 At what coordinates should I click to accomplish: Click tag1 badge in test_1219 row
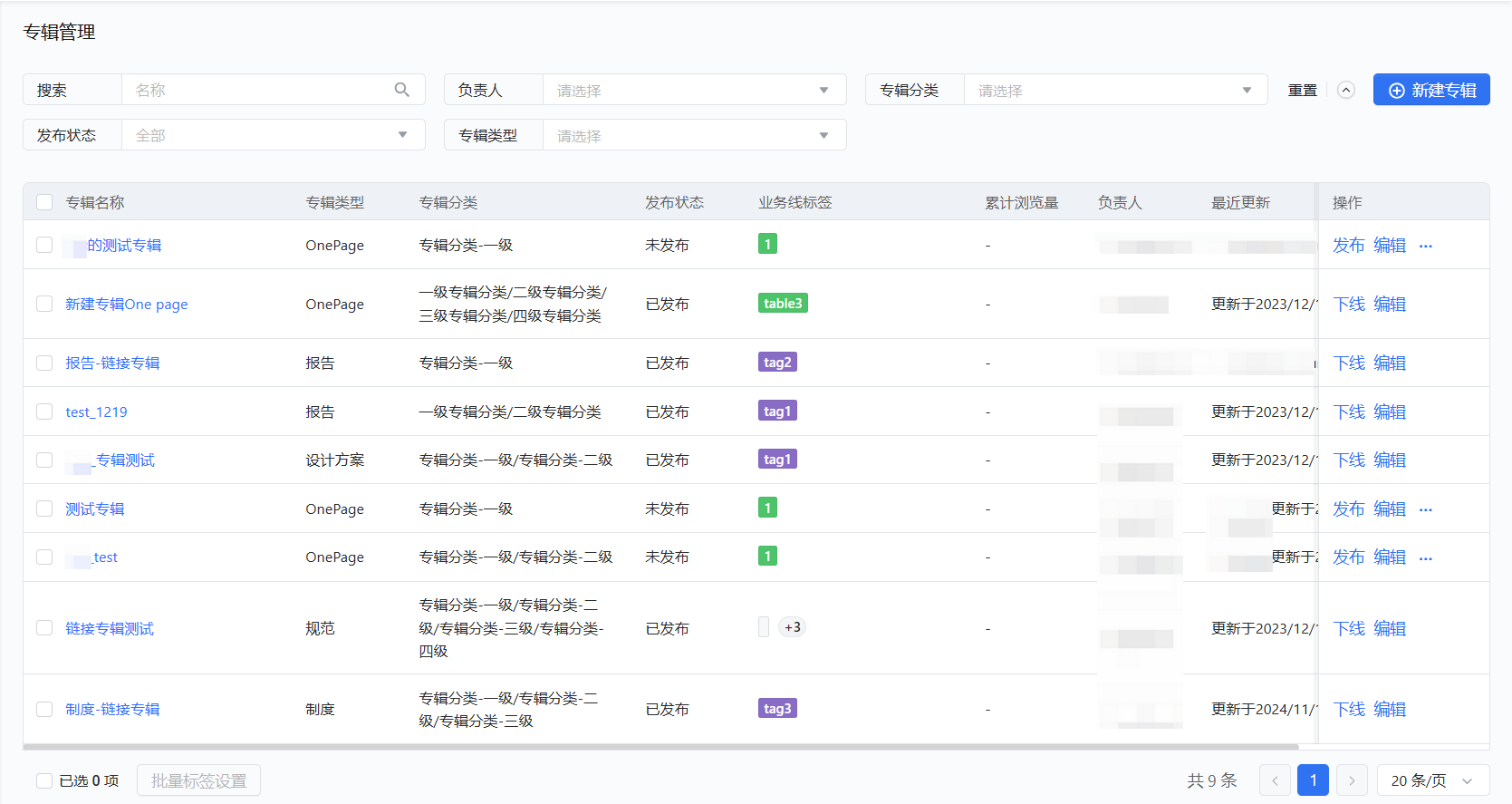coord(777,412)
